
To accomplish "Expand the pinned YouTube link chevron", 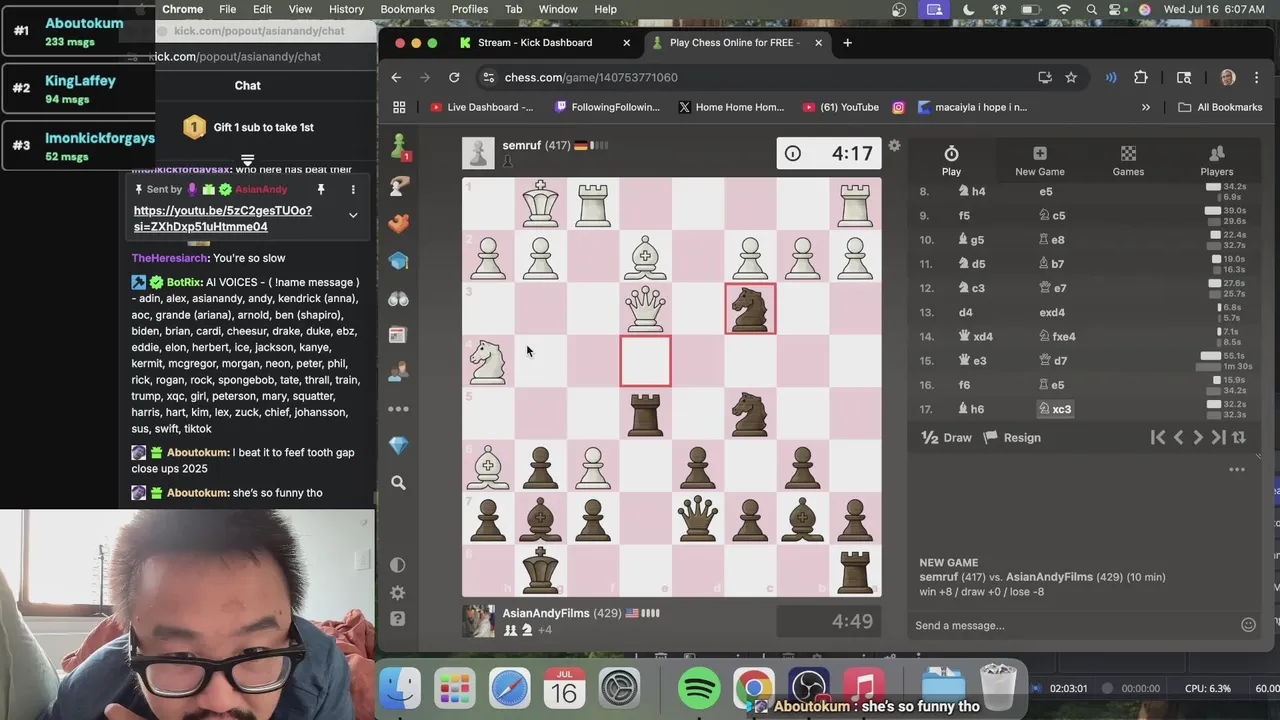I will [353, 215].
